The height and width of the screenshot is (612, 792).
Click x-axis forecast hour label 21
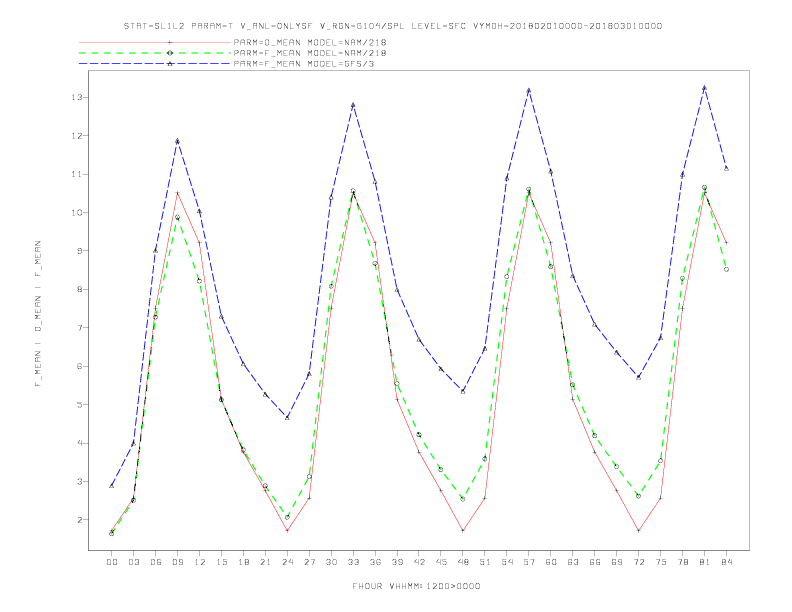click(265, 562)
